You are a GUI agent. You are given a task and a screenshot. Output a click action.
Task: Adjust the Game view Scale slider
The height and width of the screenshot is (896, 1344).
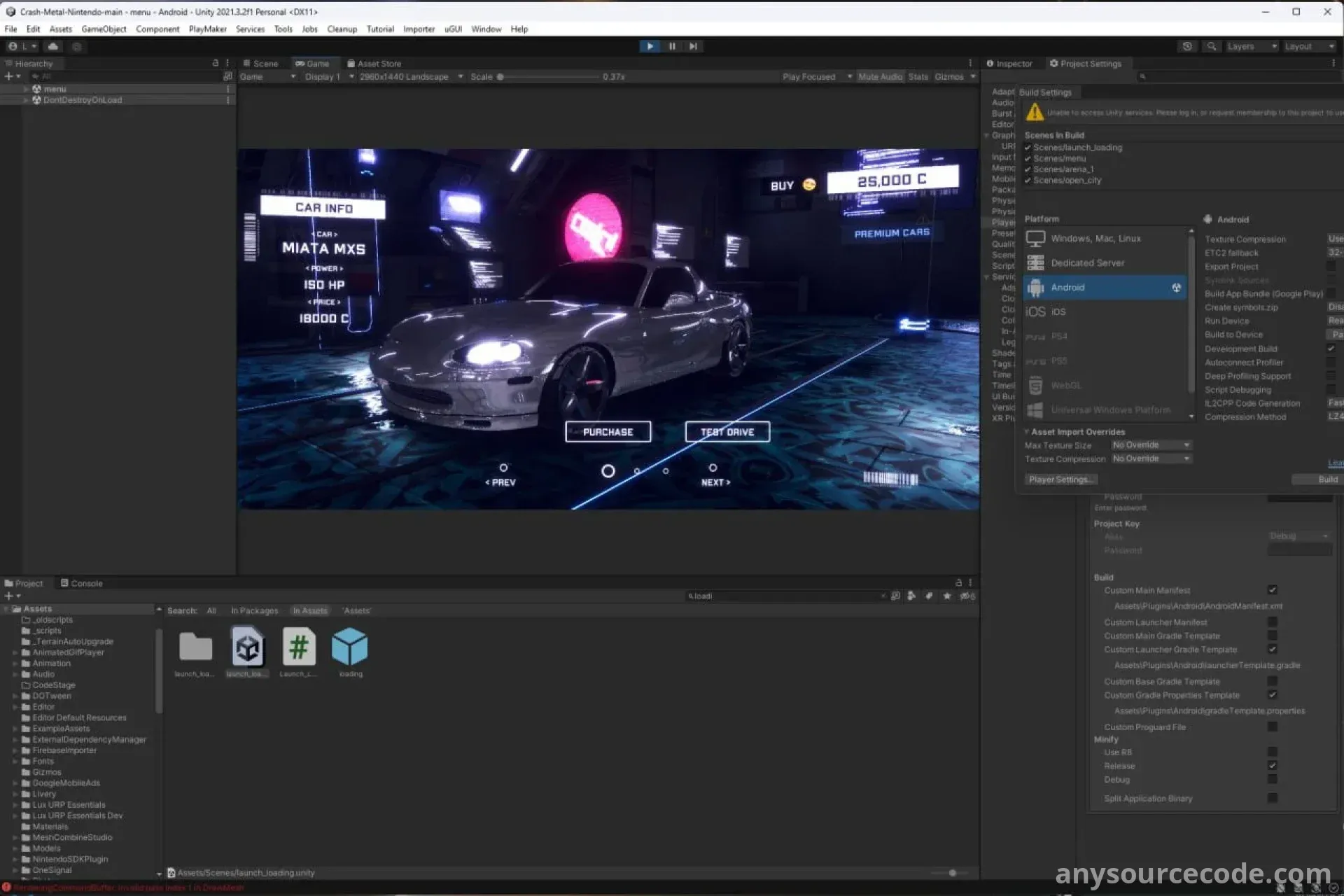coord(500,77)
